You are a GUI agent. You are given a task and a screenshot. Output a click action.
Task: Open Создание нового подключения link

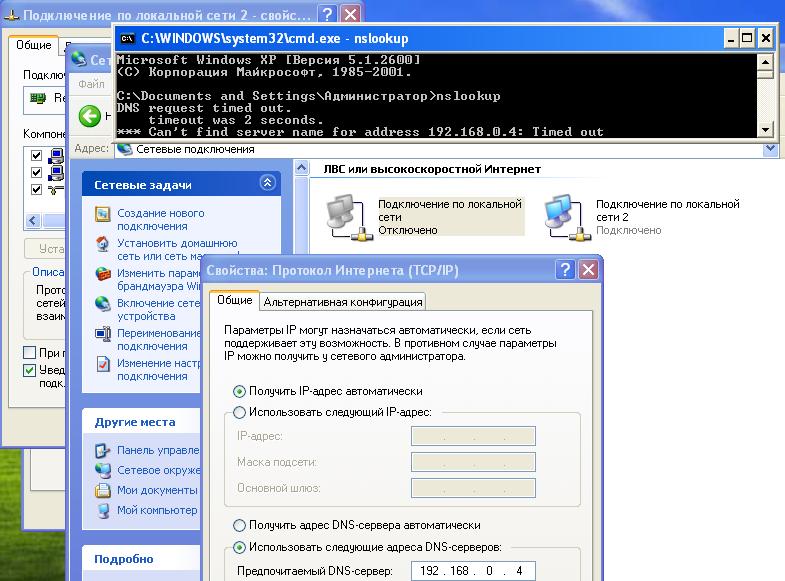161,220
